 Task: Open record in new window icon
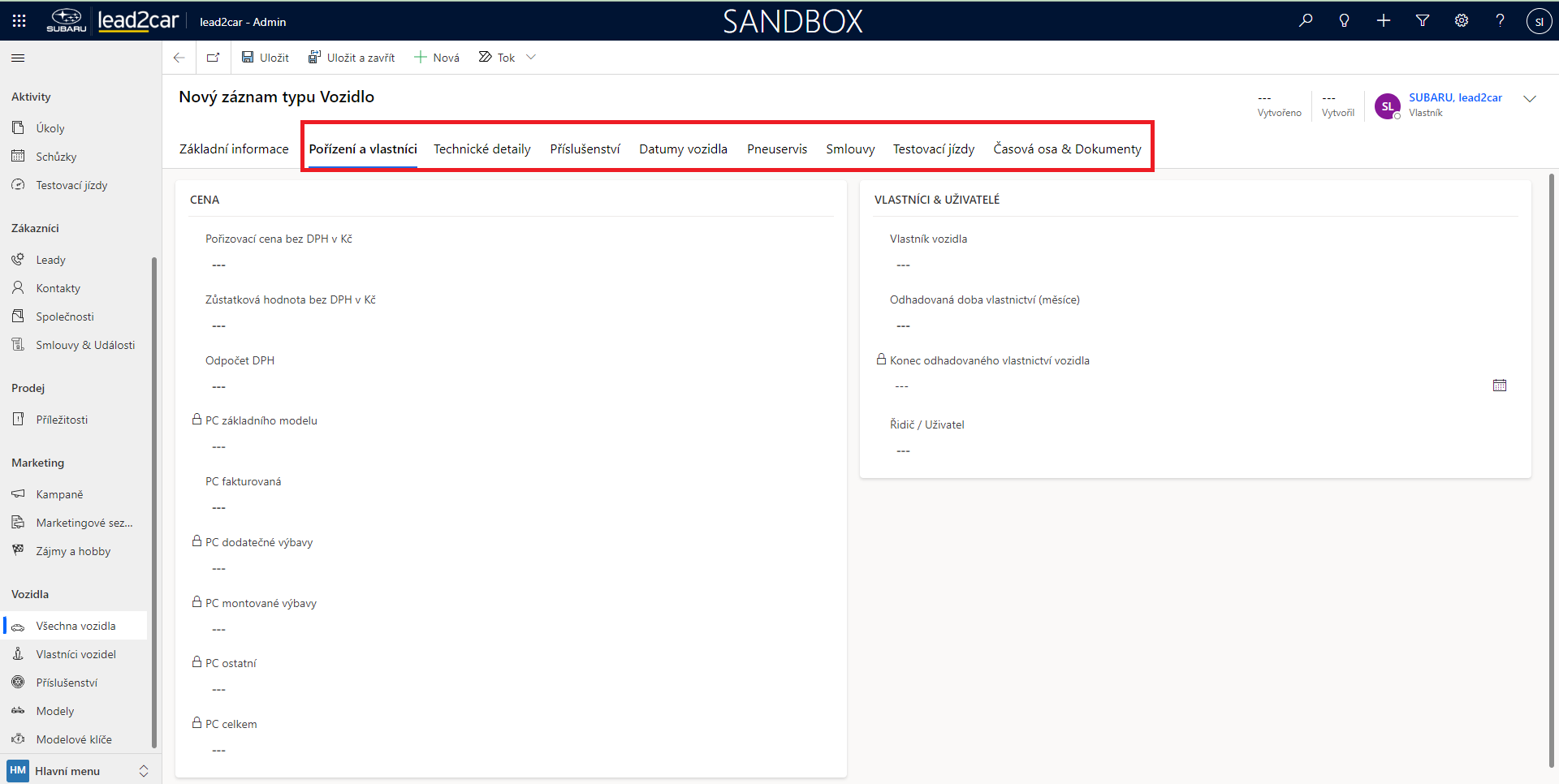(x=214, y=58)
